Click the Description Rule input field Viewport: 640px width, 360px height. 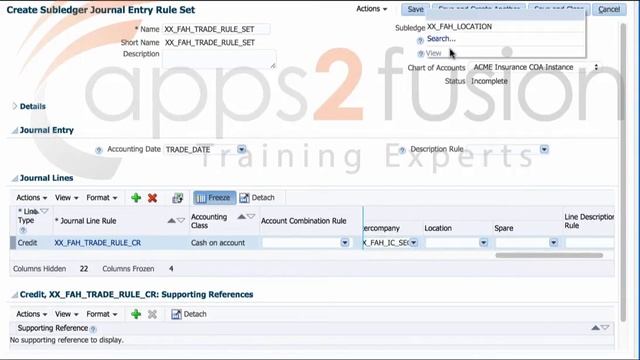point(503,149)
